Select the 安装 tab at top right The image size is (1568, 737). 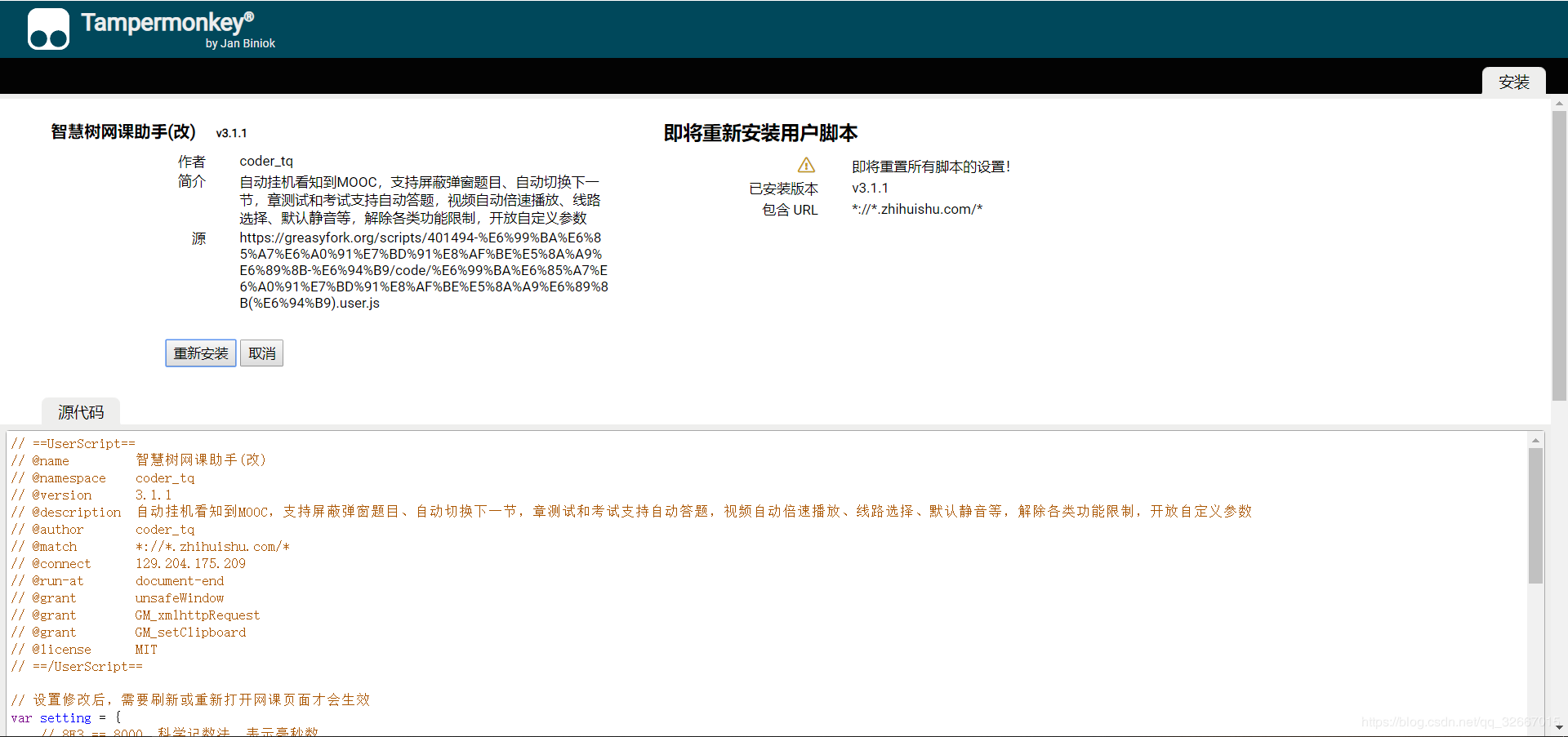click(1515, 82)
